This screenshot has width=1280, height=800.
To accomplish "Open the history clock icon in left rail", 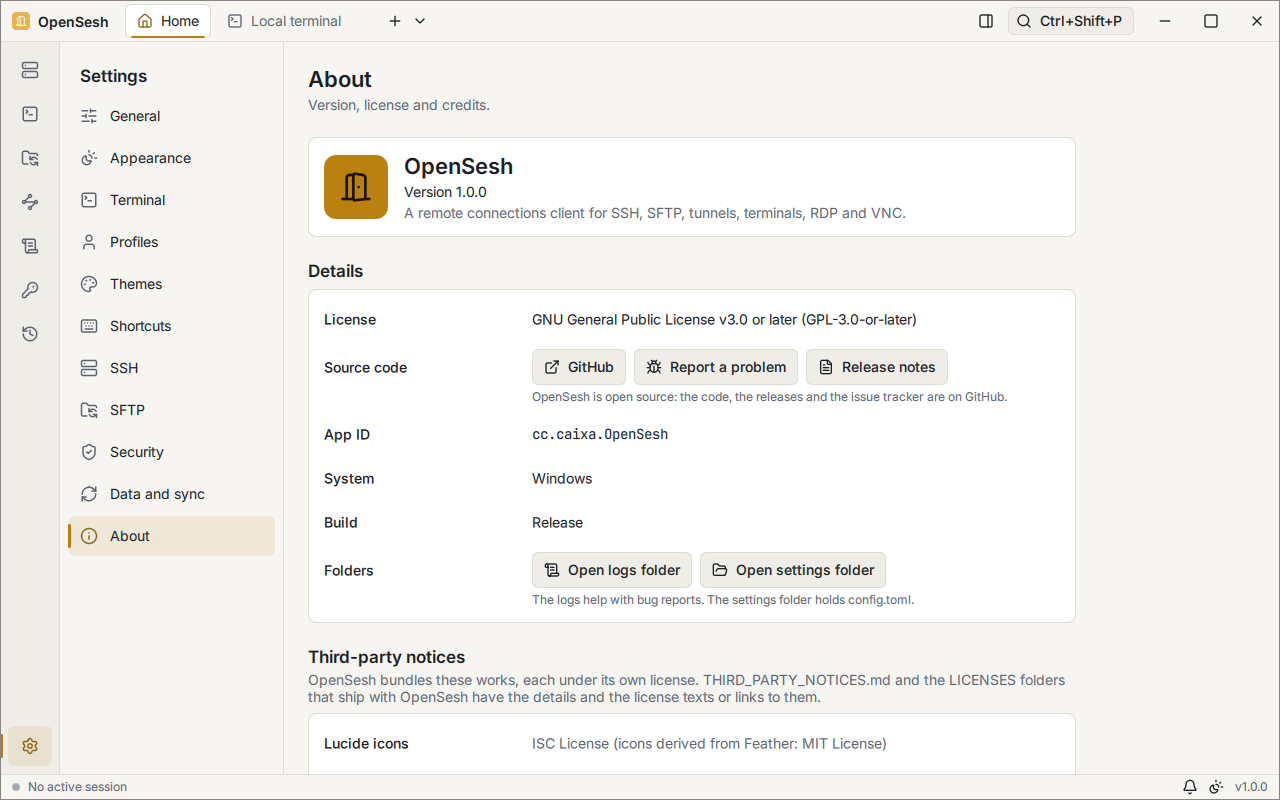I will pyautogui.click(x=30, y=334).
